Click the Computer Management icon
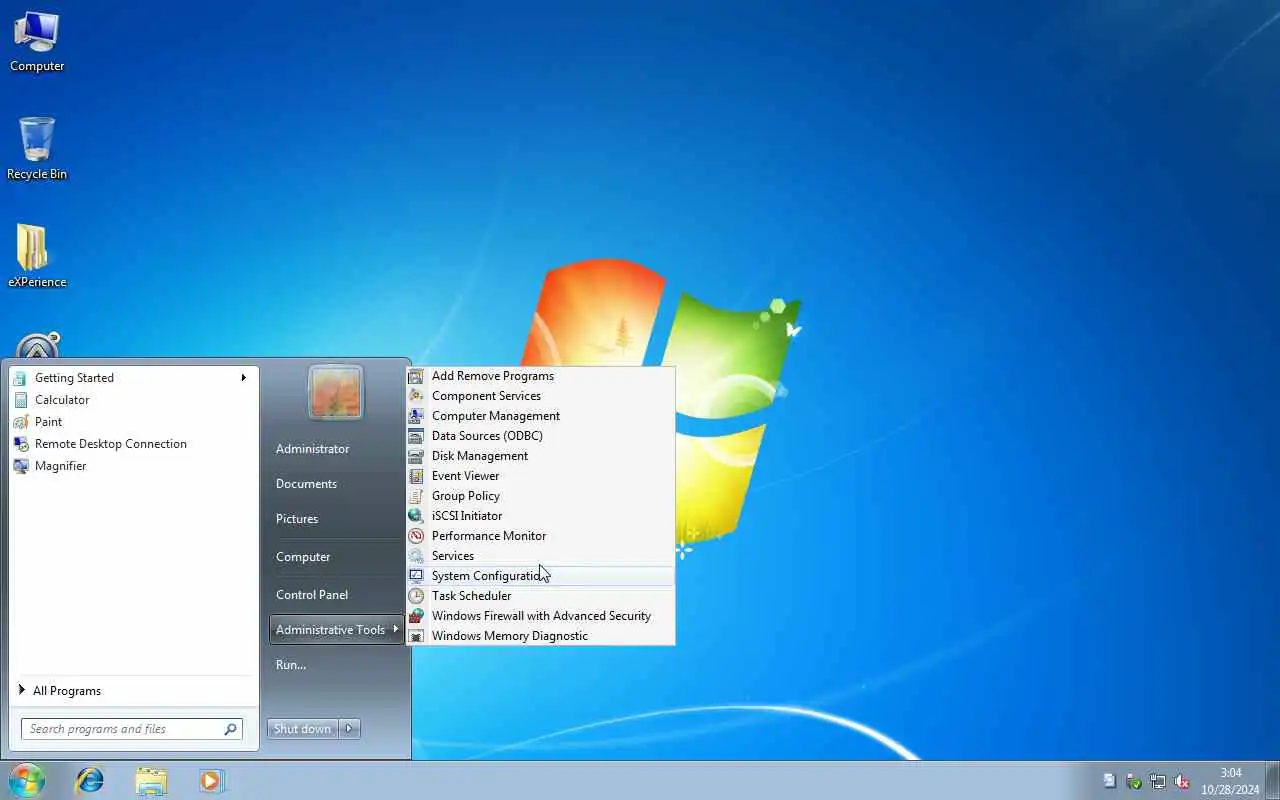This screenshot has width=1280, height=800. 416,416
